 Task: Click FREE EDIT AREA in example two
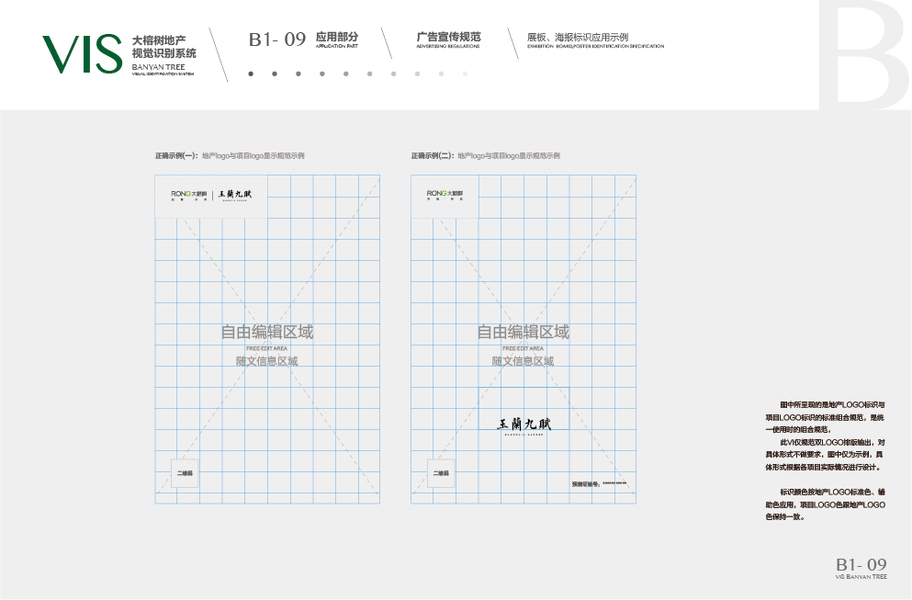pyautogui.click(x=523, y=348)
